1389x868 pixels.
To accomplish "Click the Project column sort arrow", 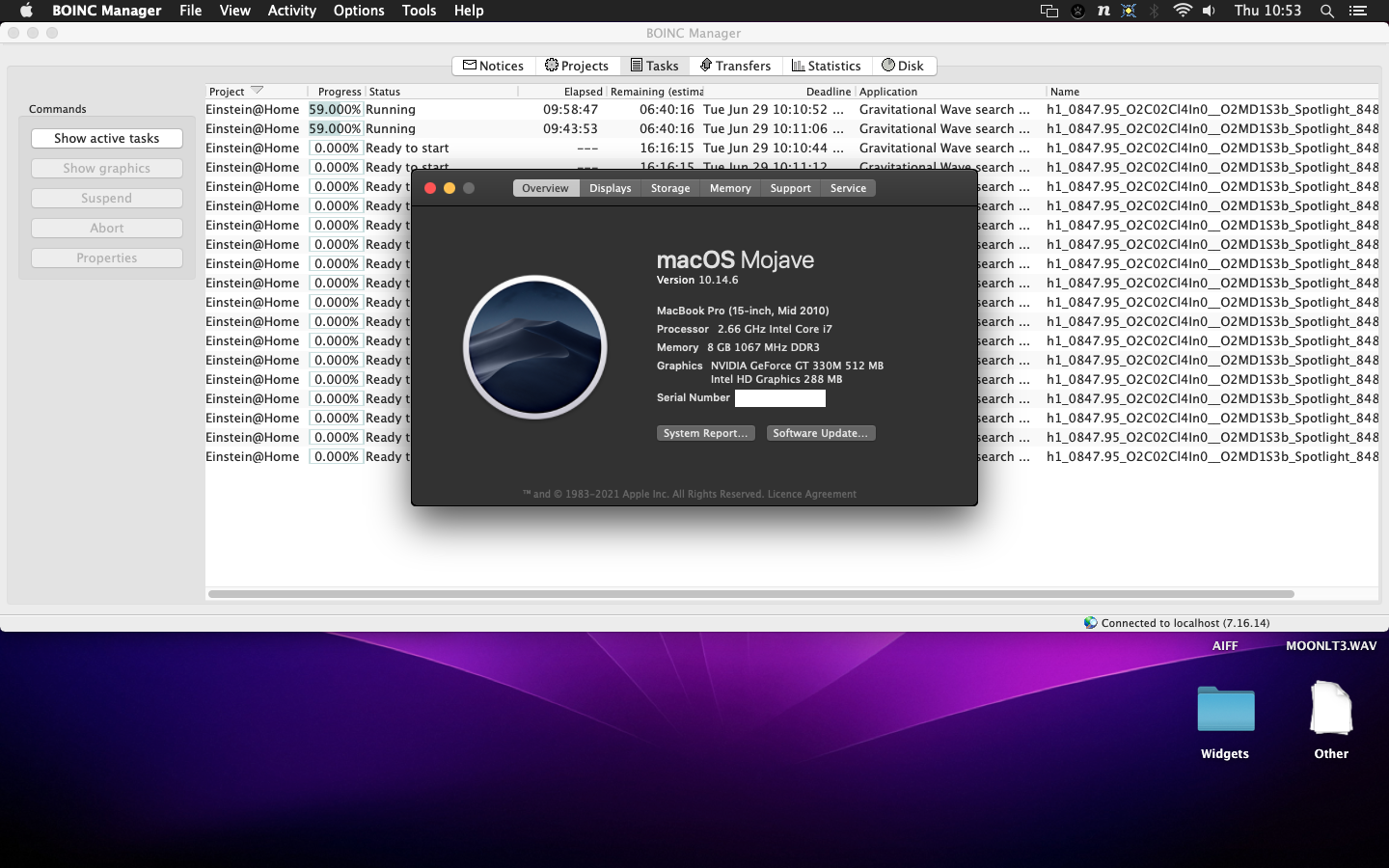I will (257, 91).
